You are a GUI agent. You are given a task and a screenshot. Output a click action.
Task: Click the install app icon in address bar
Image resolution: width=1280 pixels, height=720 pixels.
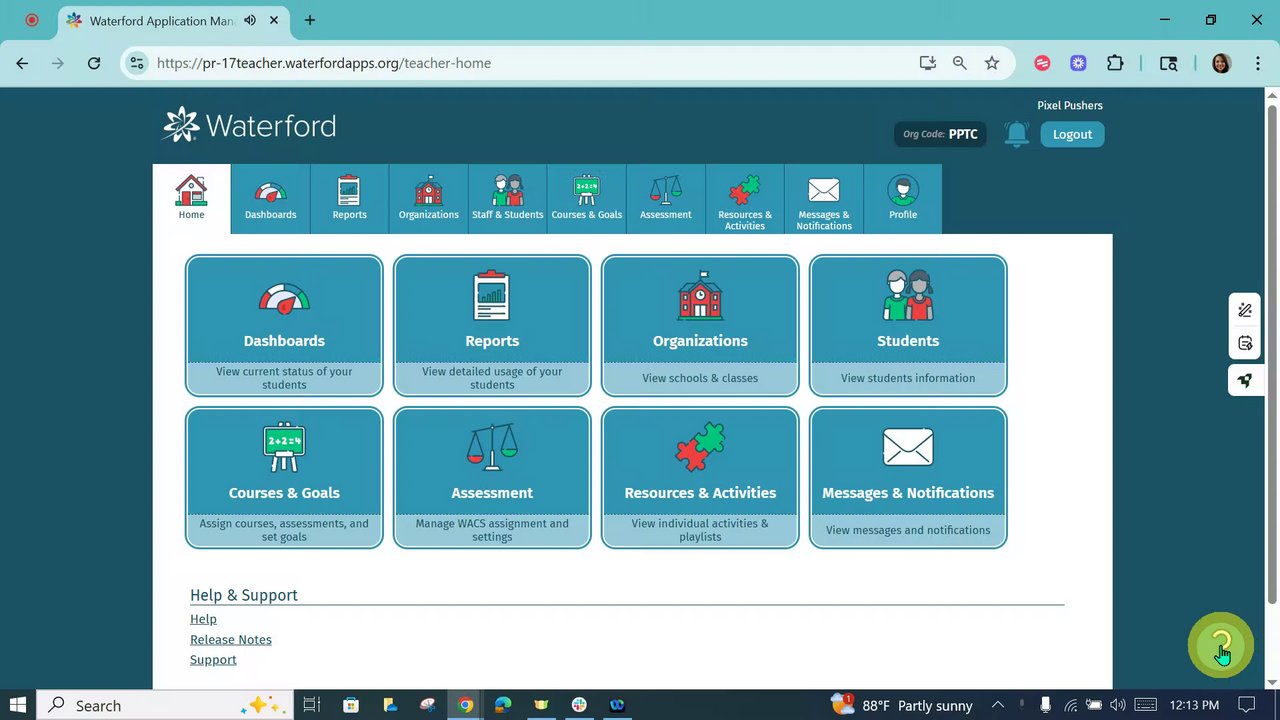coord(928,63)
